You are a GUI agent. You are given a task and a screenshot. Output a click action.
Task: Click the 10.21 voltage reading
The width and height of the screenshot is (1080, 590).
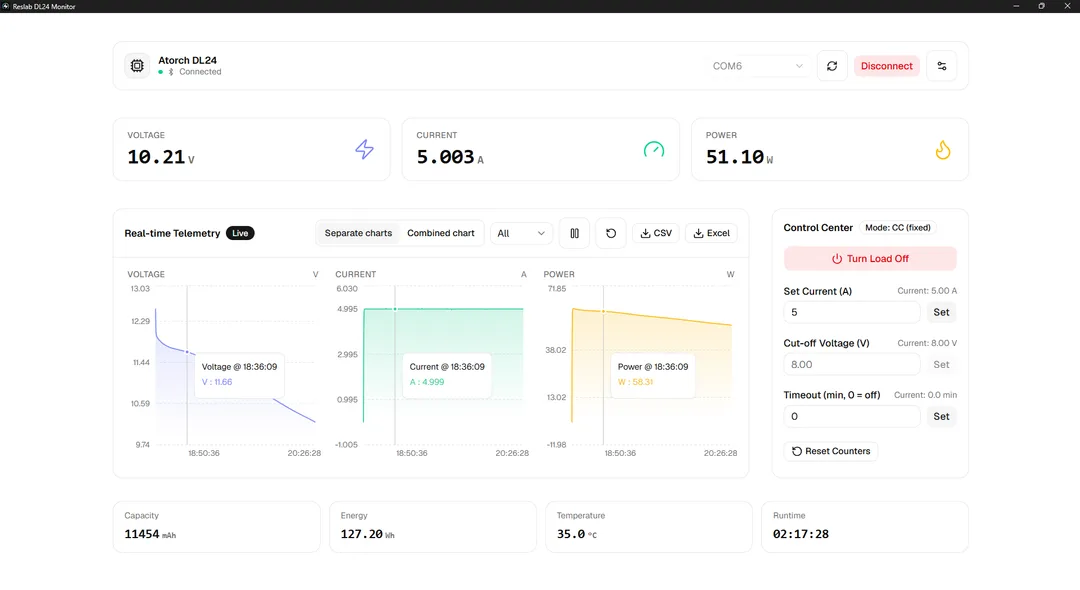(156, 157)
